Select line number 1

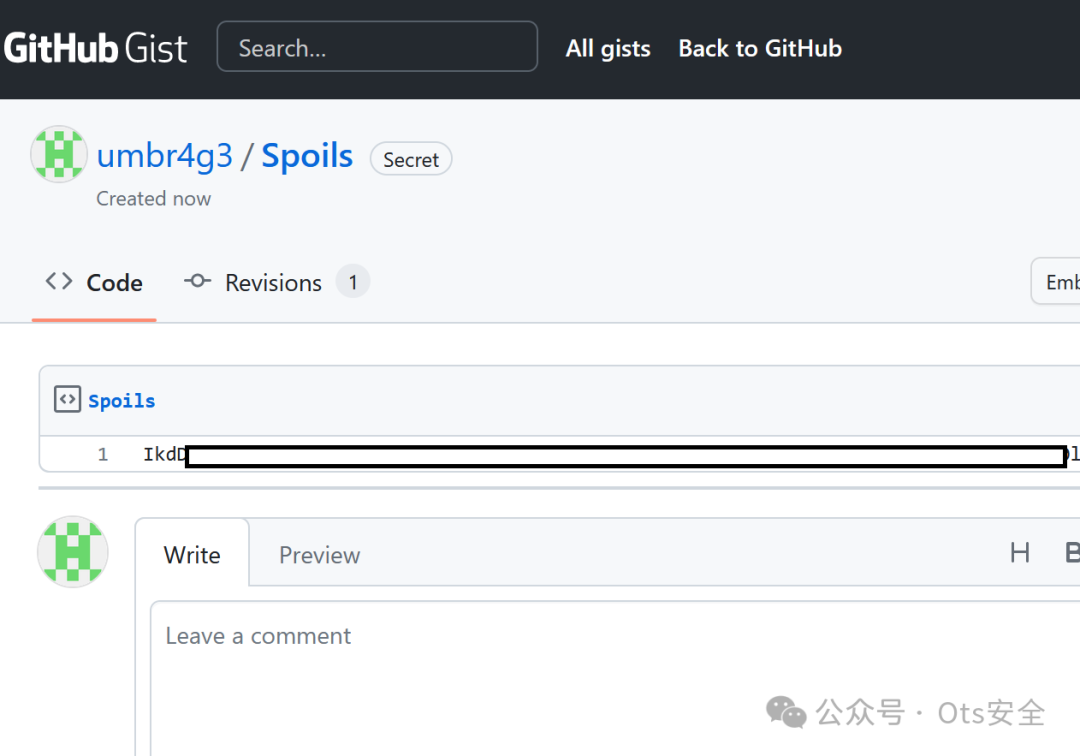(103, 454)
